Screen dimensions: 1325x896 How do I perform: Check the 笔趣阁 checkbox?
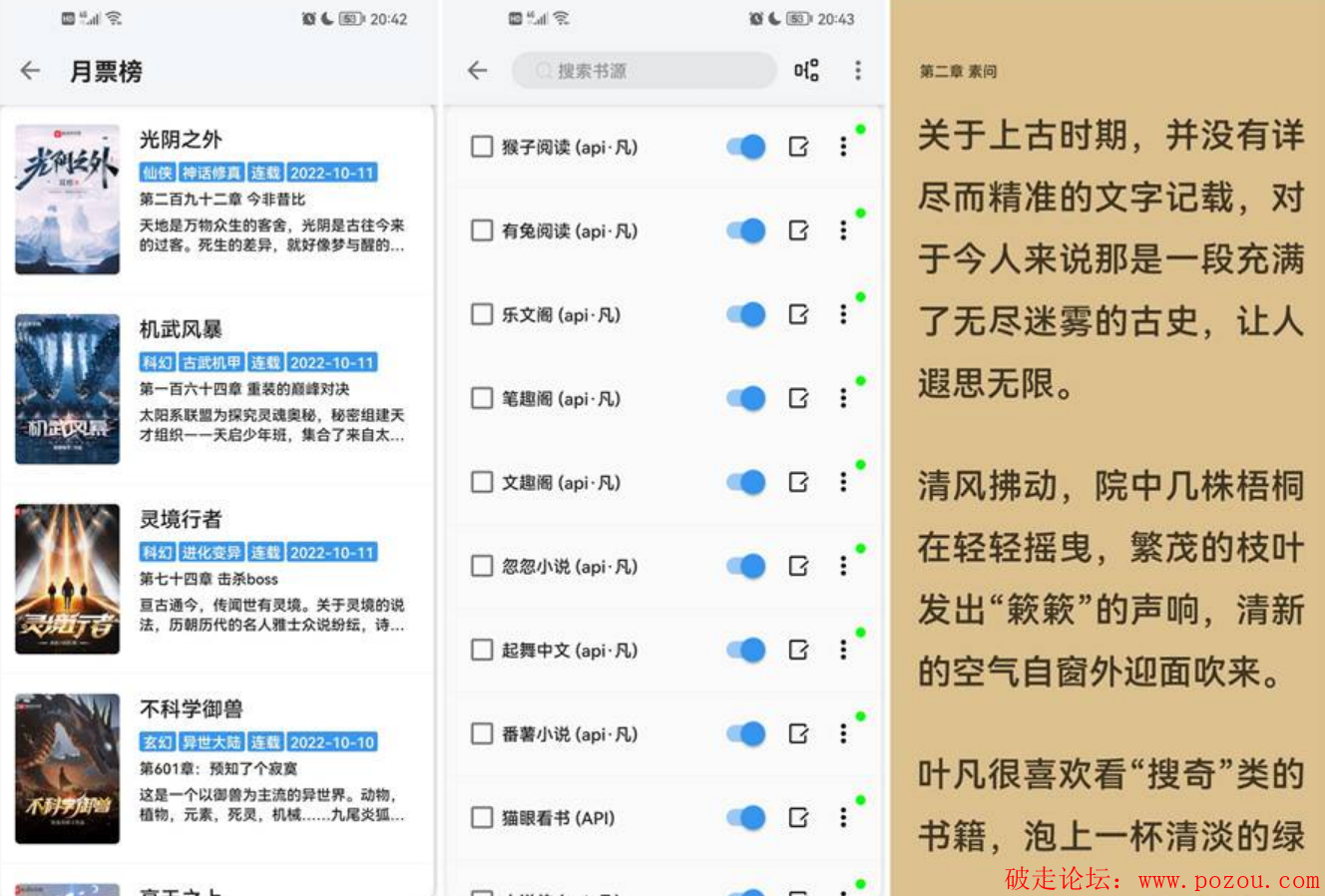click(482, 398)
